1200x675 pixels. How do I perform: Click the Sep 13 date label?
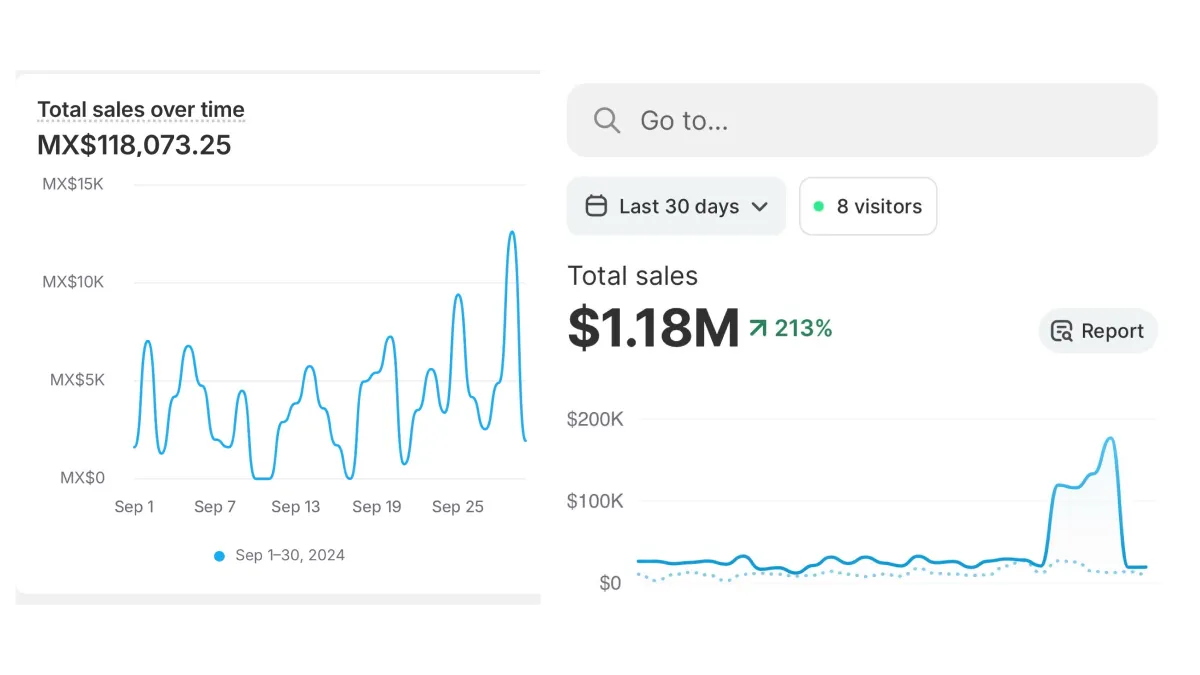click(296, 507)
